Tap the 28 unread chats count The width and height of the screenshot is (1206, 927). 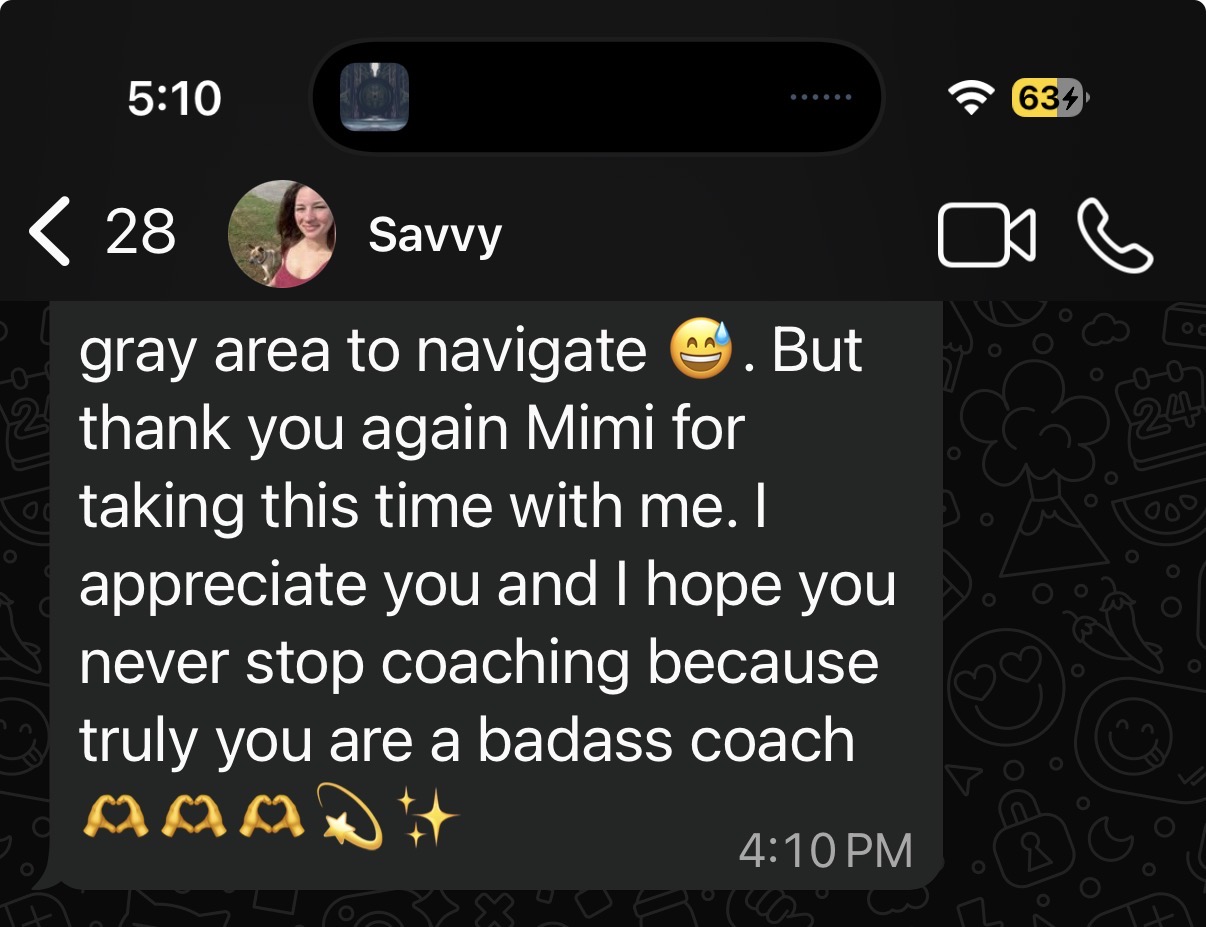click(x=140, y=232)
